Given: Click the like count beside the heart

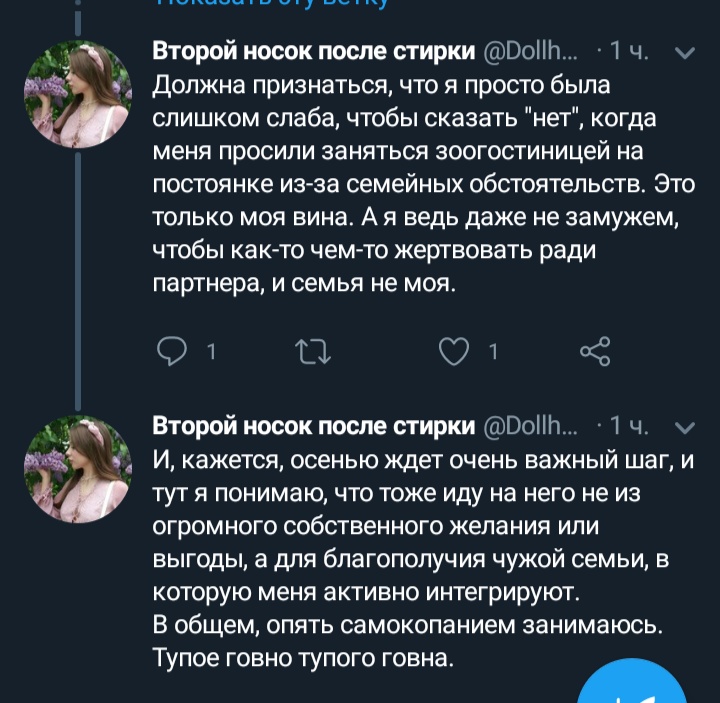Looking at the screenshot, I should pos(493,351).
